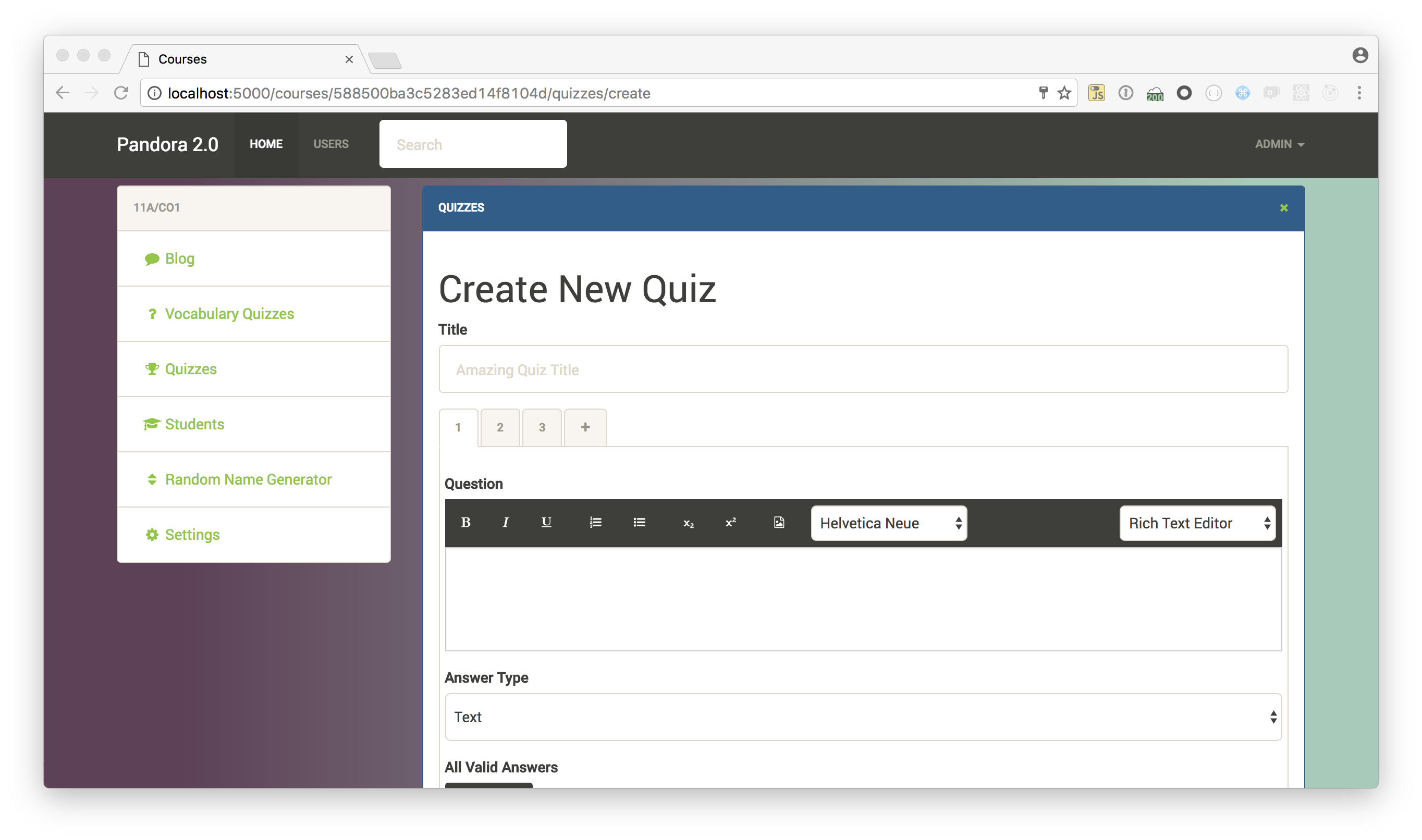Add a new question with plus tab
The height and width of the screenshot is (840, 1422).
(x=585, y=427)
